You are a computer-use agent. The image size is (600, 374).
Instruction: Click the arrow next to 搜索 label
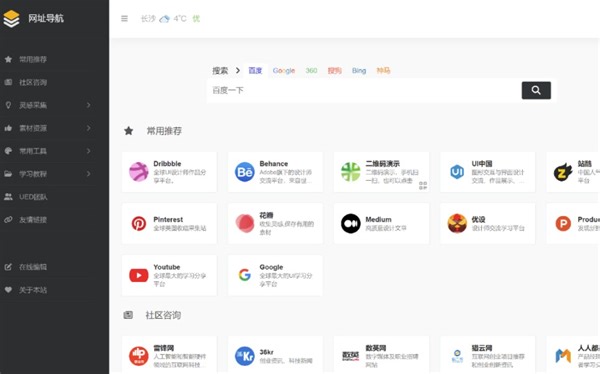click(x=238, y=70)
